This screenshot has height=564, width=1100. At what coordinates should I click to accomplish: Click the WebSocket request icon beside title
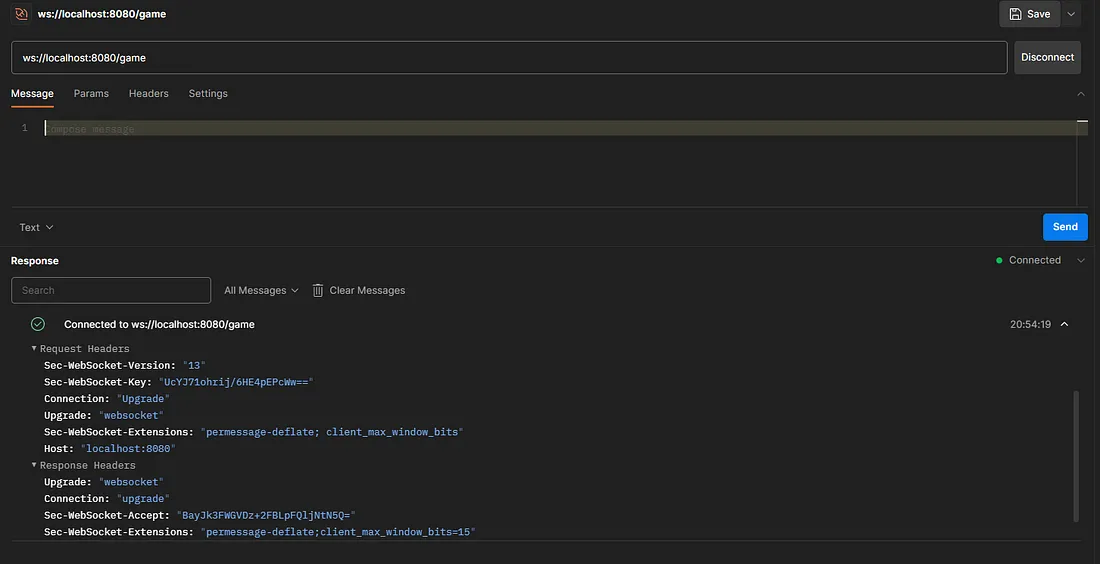[x=21, y=14]
